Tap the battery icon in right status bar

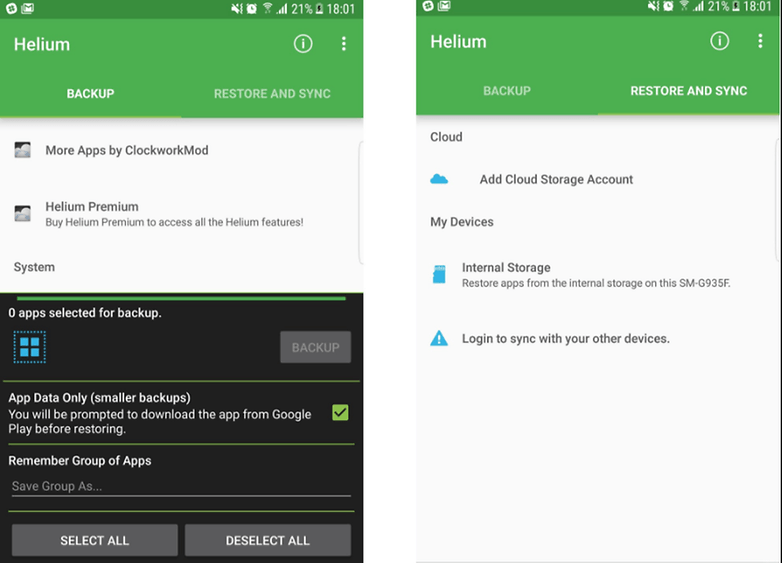coord(736,6)
